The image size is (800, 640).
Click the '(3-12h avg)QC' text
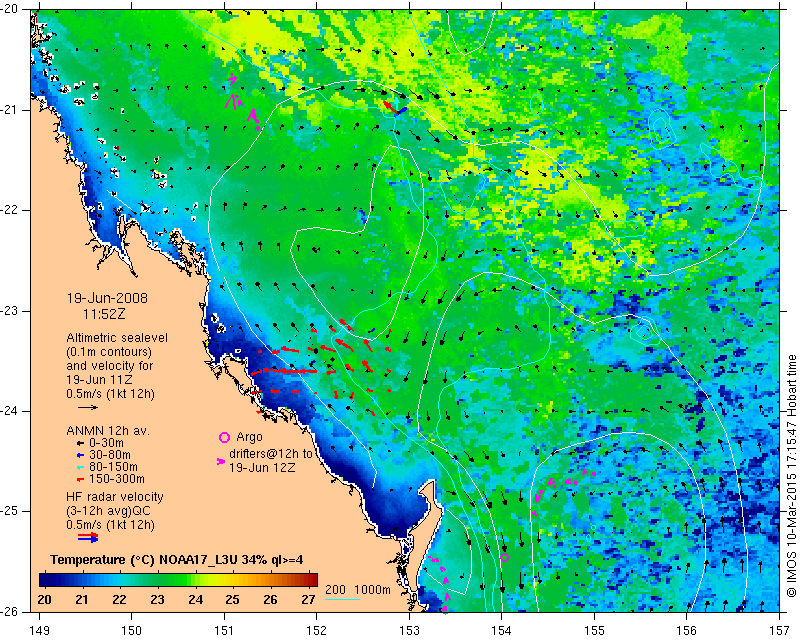[108, 511]
